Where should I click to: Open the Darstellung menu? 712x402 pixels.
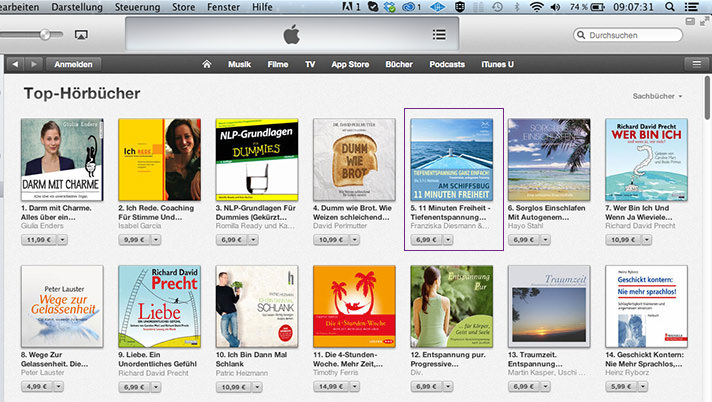(x=77, y=7)
